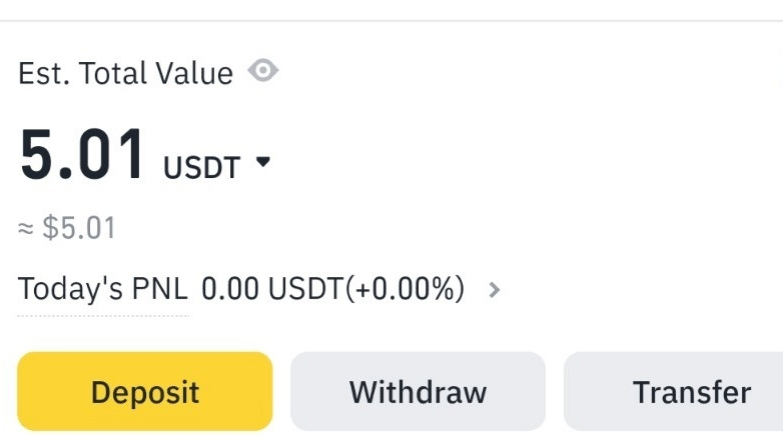Toggle balance visibility beside Est. Total Value
The height and width of the screenshot is (440, 783).
pos(263,70)
